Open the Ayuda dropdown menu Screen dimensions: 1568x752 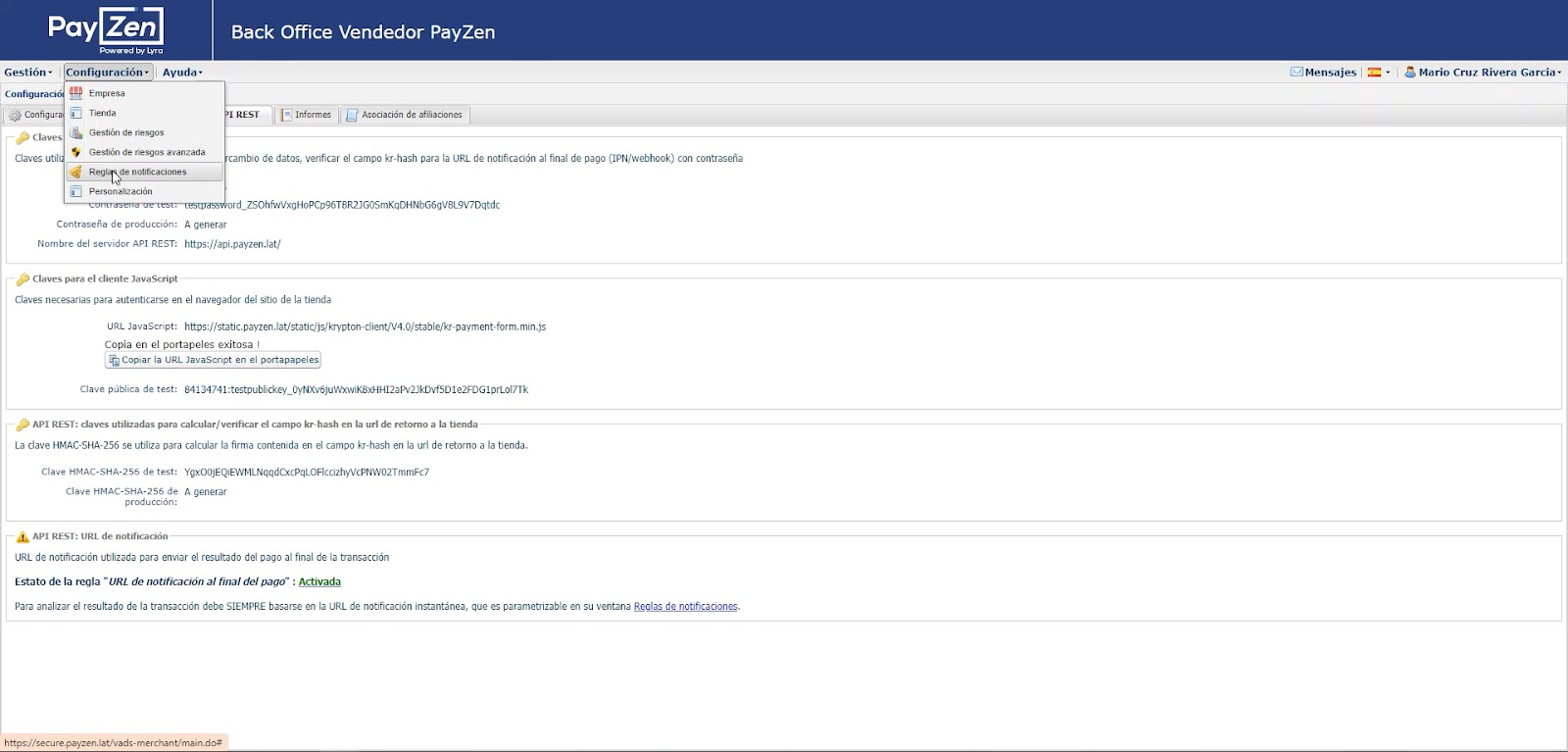(x=182, y=72)
